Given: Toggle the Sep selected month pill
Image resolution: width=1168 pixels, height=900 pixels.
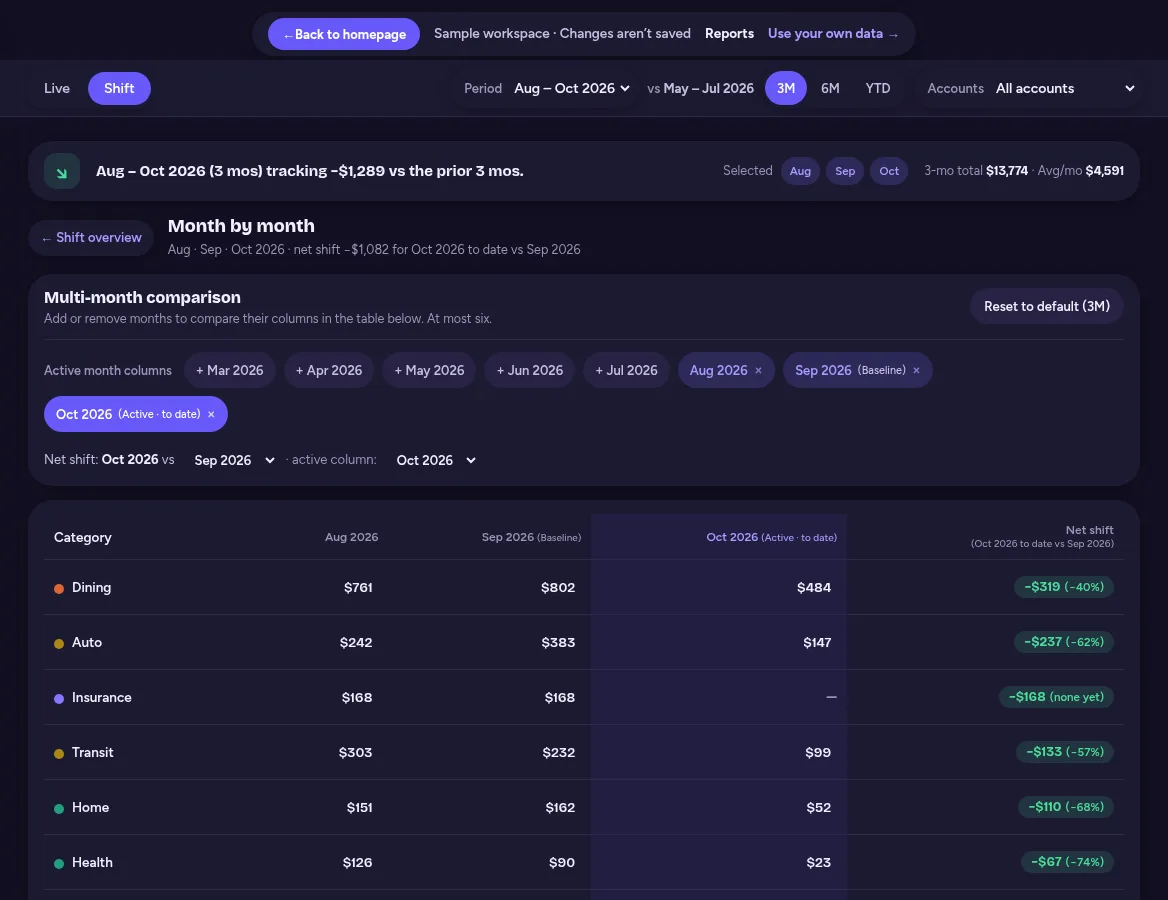Looking at the screenshot, I should tap(845, 171).
